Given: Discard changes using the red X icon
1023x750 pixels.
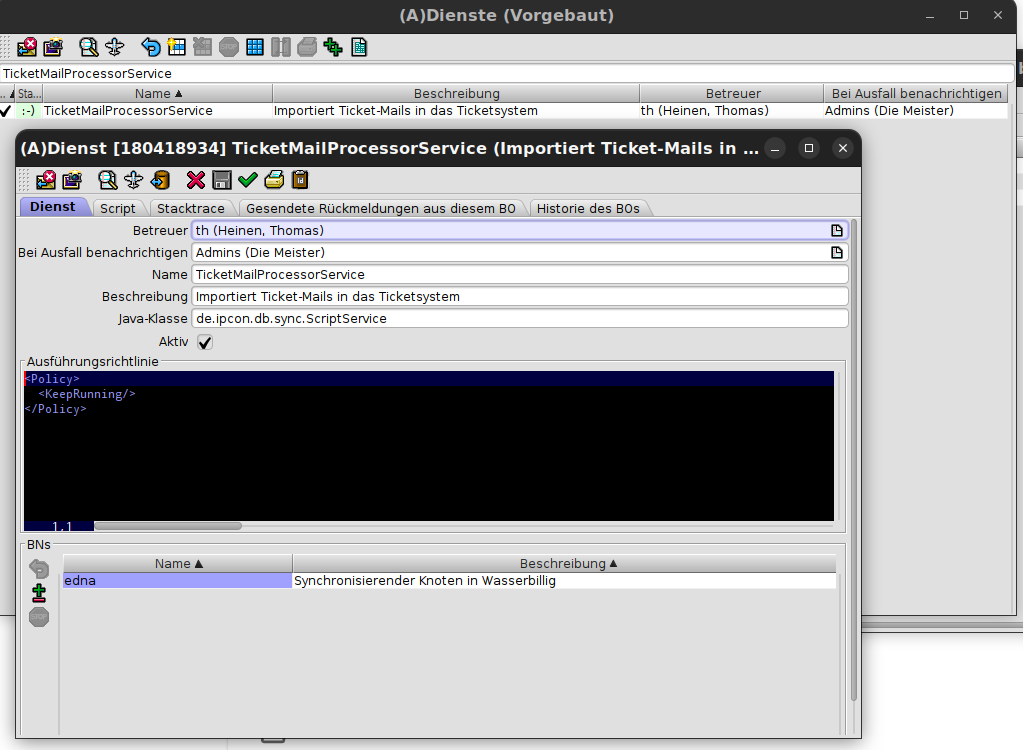Looking at the screenshot, I should [x=194, y=180].
